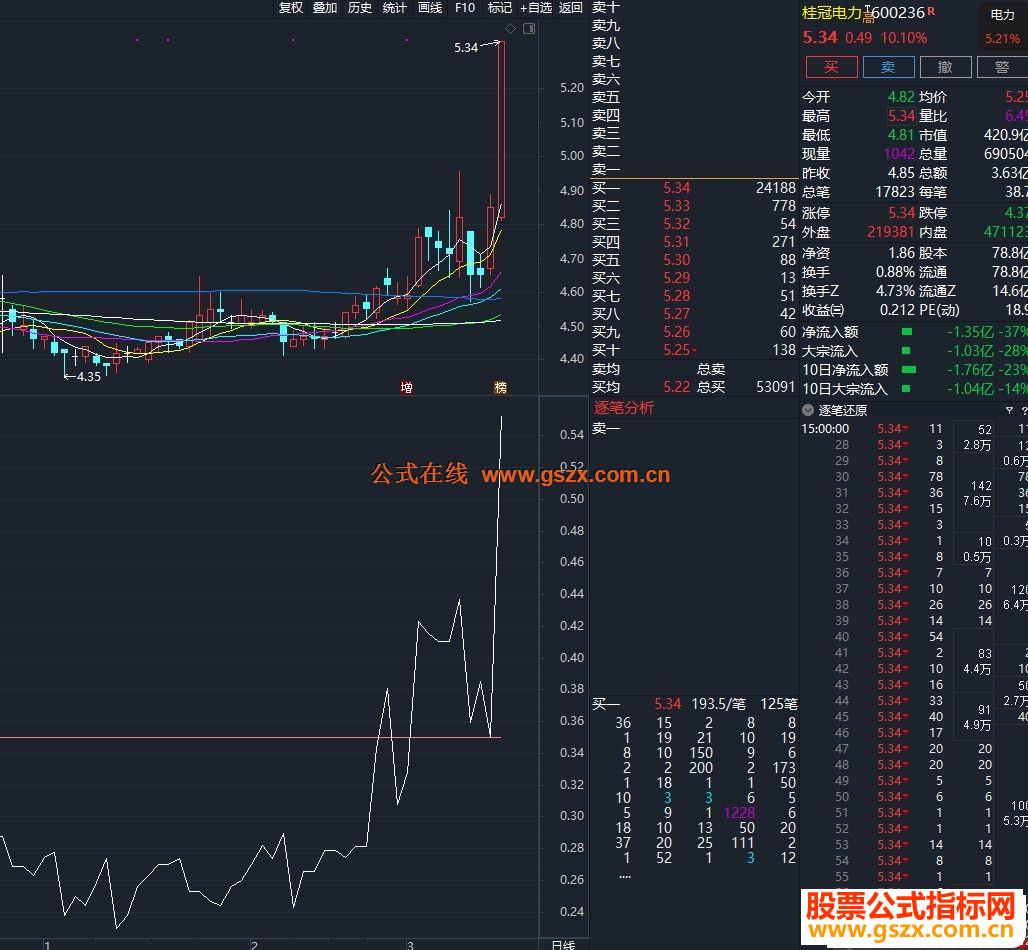Open the 复权 toolbar option
This screenshot has width=1028, height=950.
(290, 8)
